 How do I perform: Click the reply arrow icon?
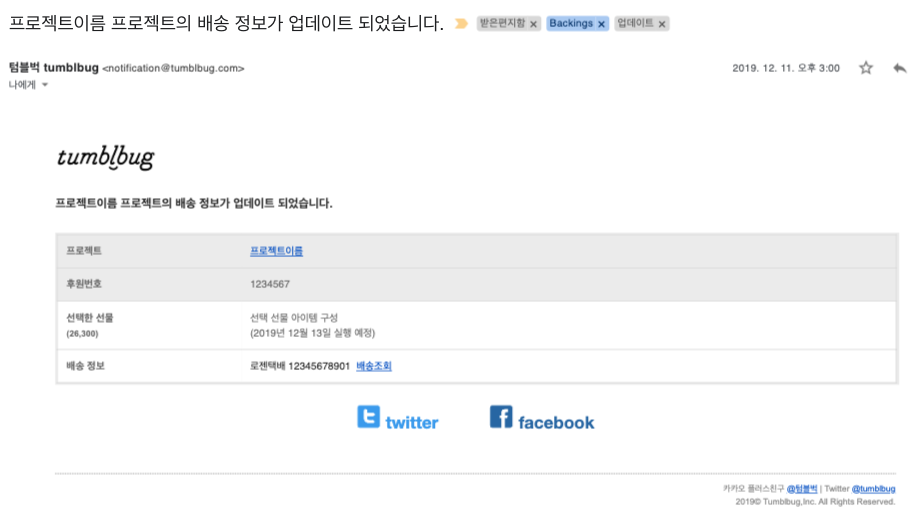pyautogui.click(x=899, y=68)
